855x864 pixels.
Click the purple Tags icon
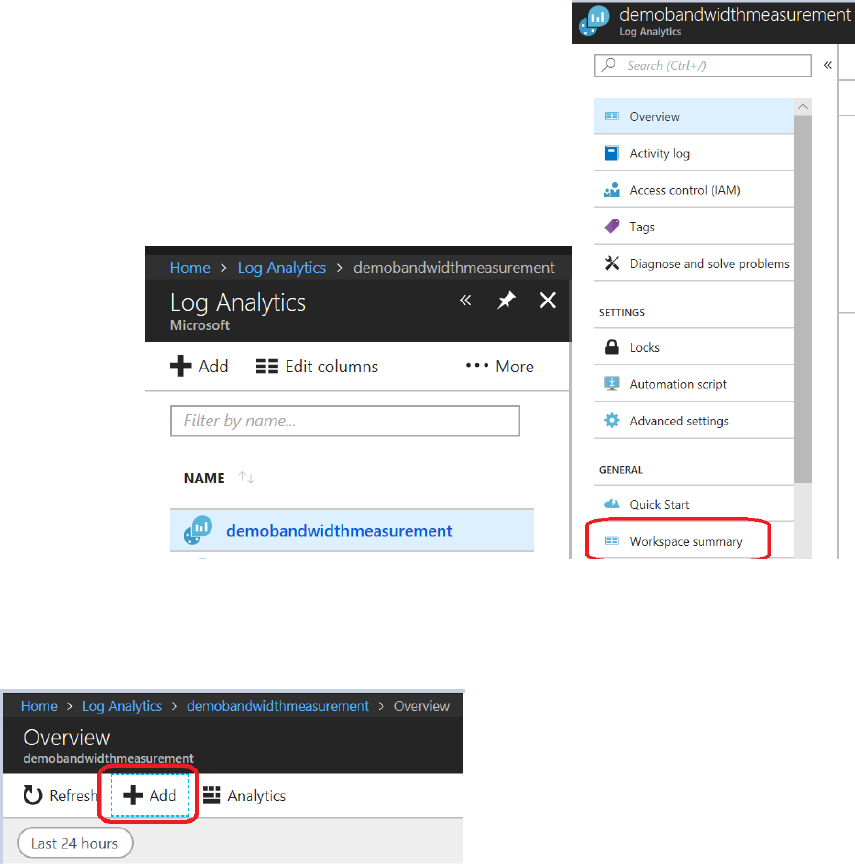[612, 226]
